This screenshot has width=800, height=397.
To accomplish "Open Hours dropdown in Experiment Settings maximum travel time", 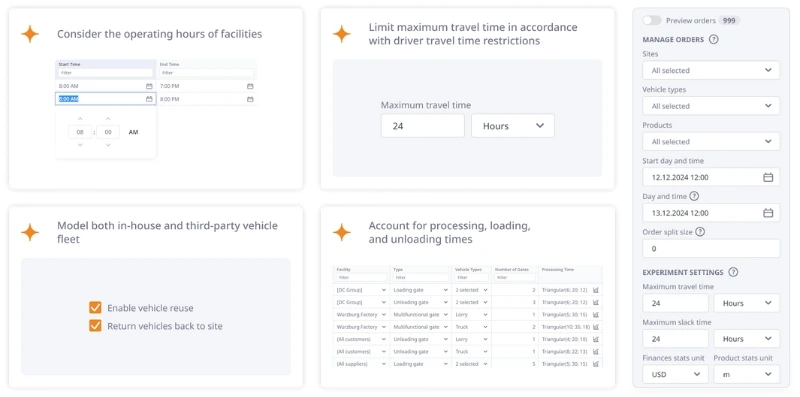I will [746, 303].
